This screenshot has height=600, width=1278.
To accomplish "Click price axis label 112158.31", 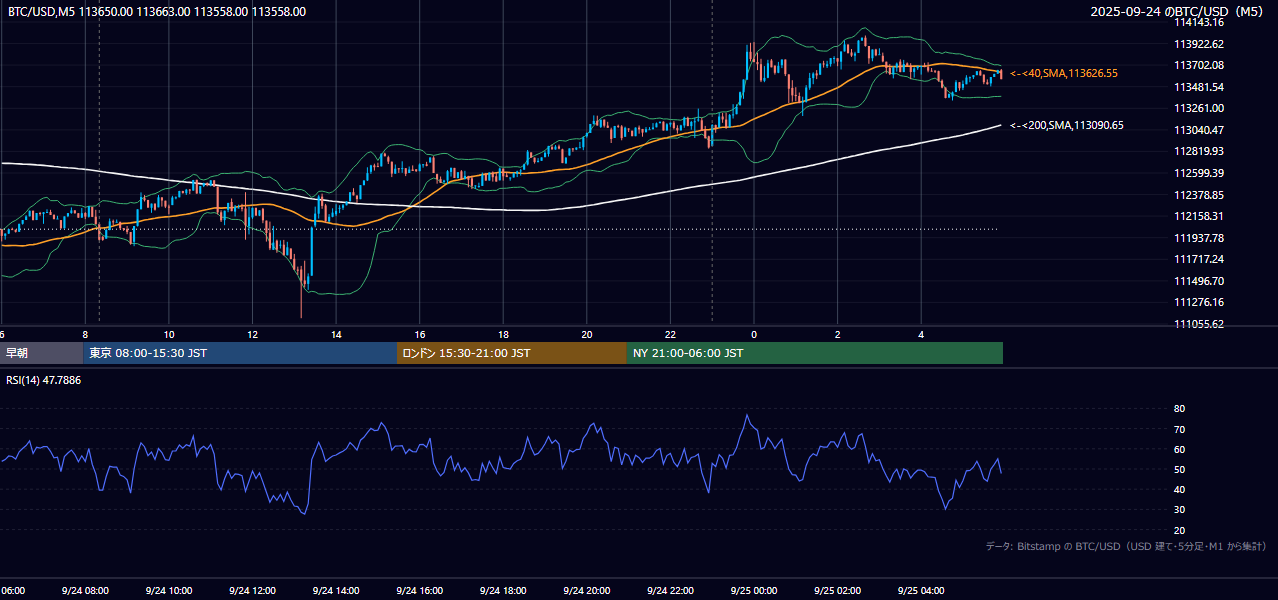I will pyautogui.click(x=1199, y=216).
